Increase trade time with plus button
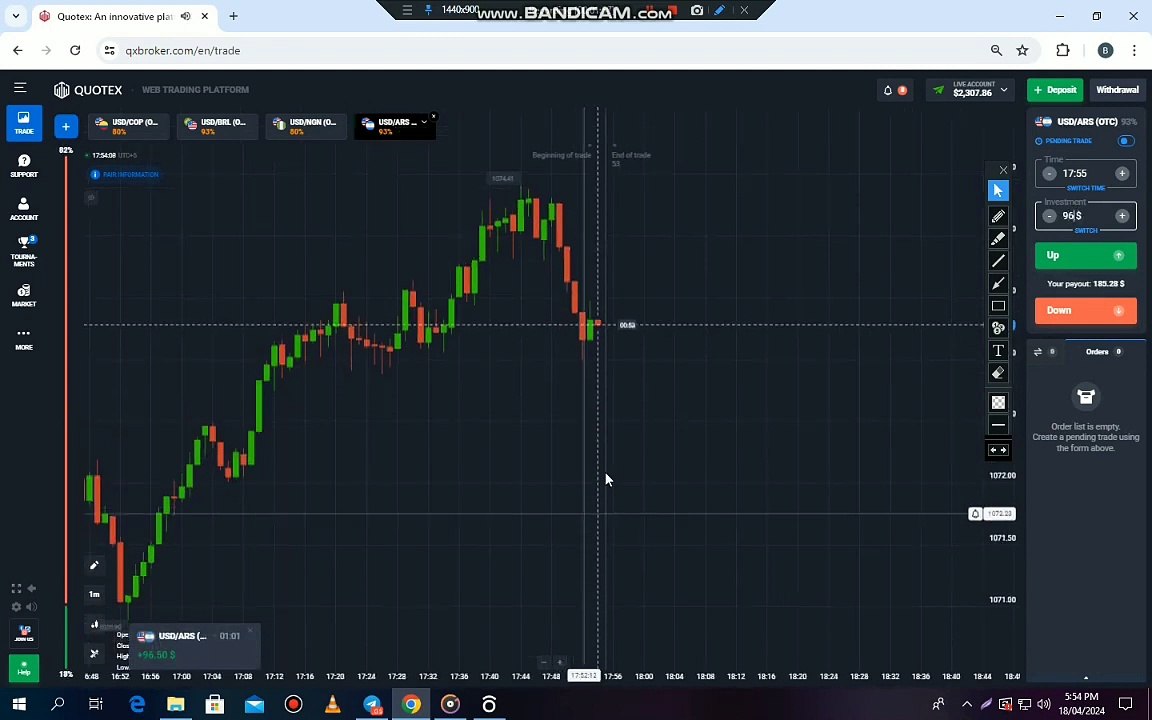 (x=1122, y=173)
